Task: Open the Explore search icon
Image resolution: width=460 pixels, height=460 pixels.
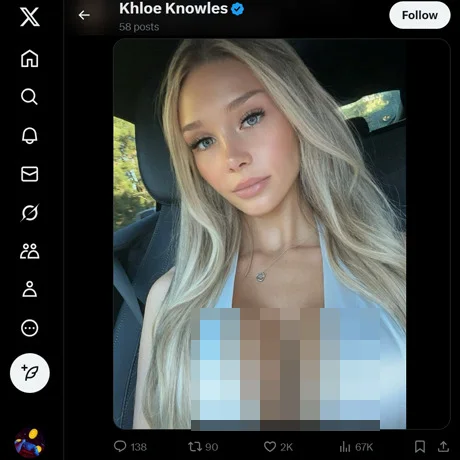Action: [x=29, y=97]
